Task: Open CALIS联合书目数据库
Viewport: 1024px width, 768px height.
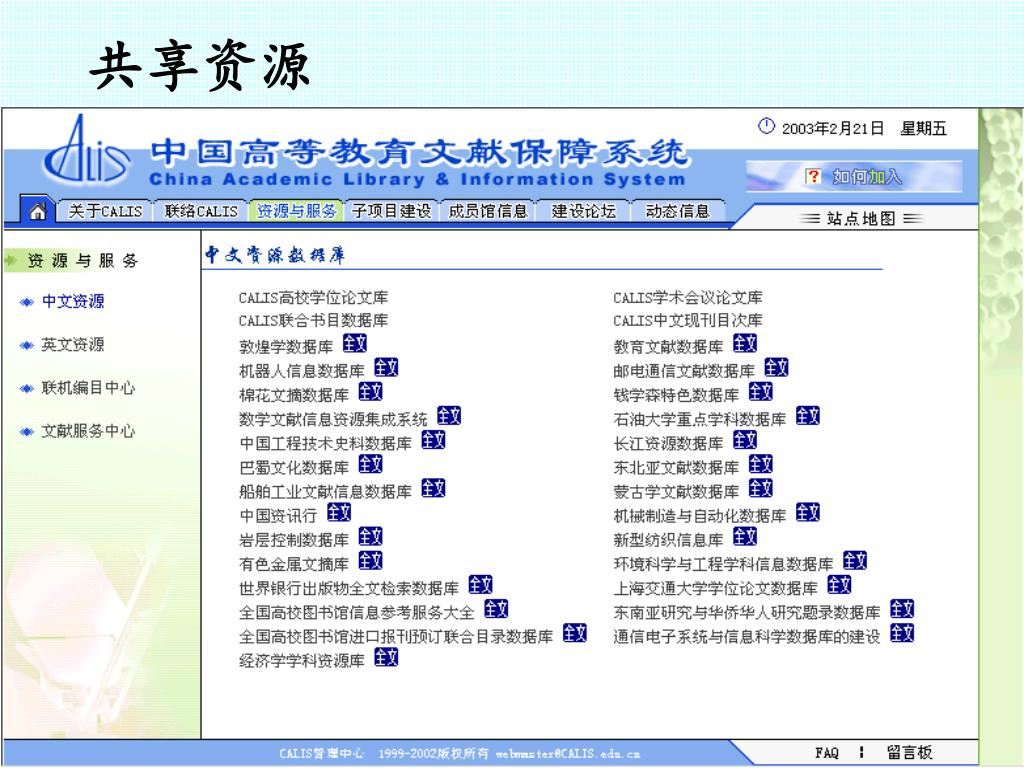Action: [313, 321]
